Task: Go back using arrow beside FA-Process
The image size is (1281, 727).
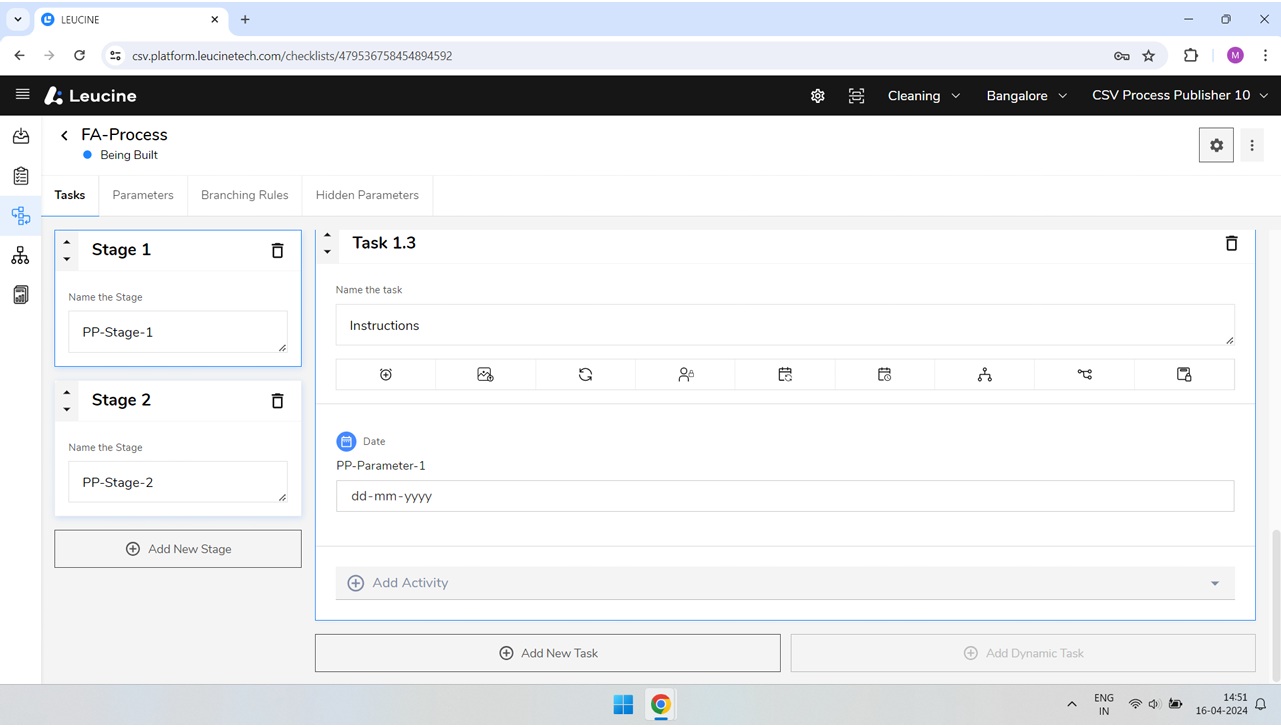Action: (x=65, y=135)
